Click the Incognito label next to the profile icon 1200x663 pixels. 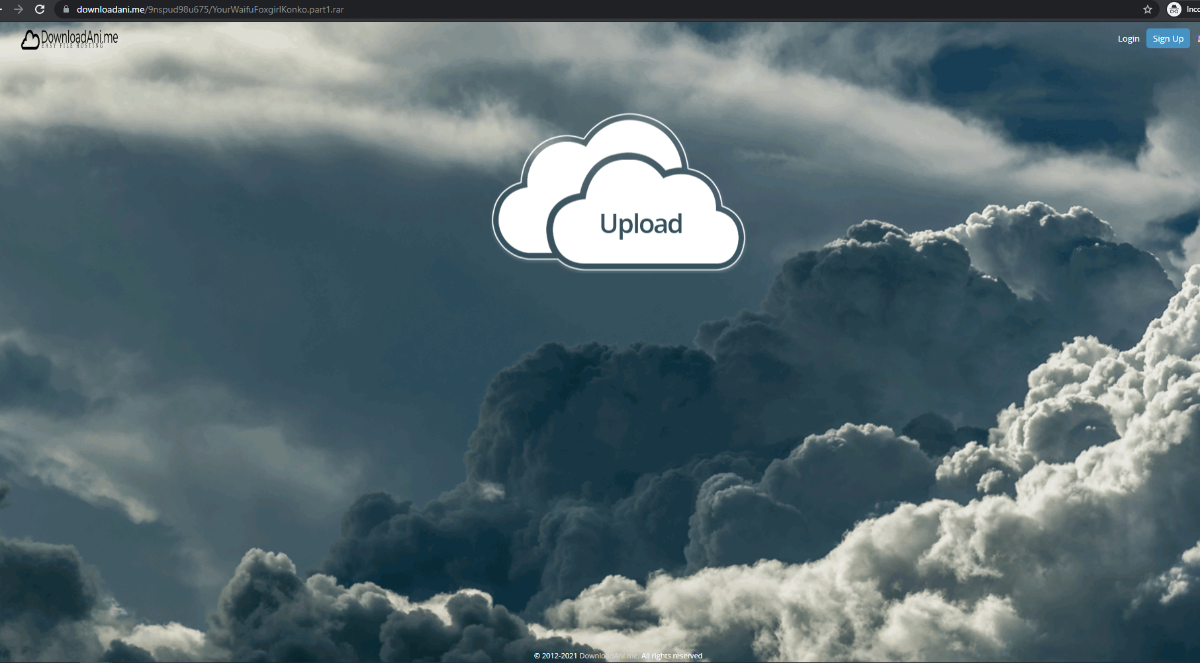pyautogui.click(x=1192, y=9)
